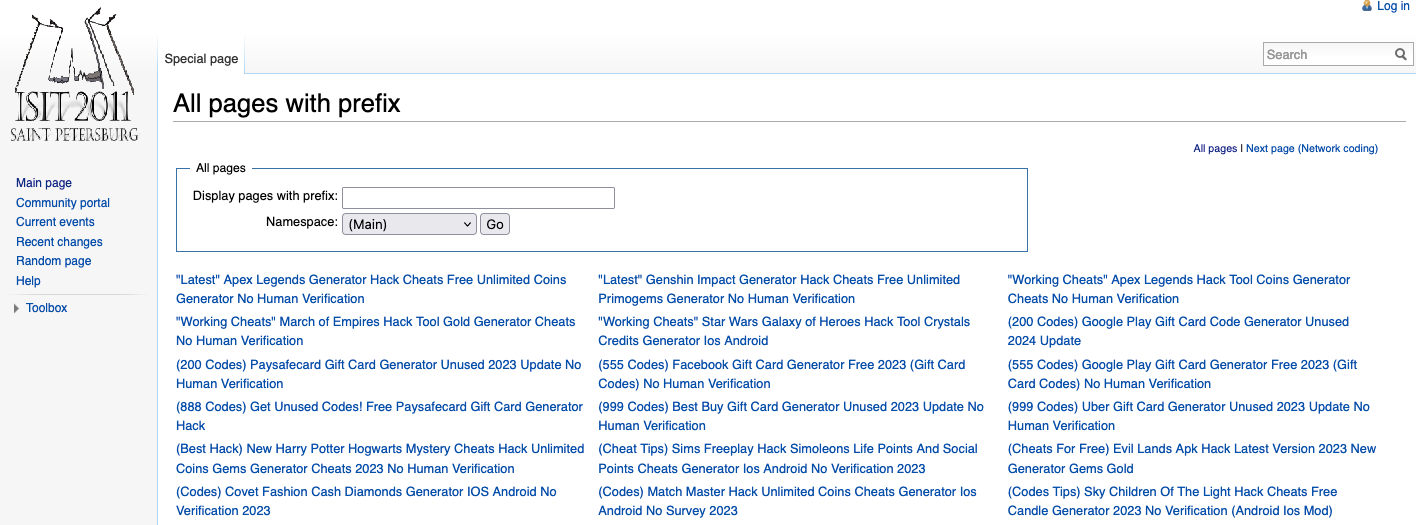The width and height of the screenshot is (1416, 525).
Task: Focus the Search input field
Action: 1328,55
